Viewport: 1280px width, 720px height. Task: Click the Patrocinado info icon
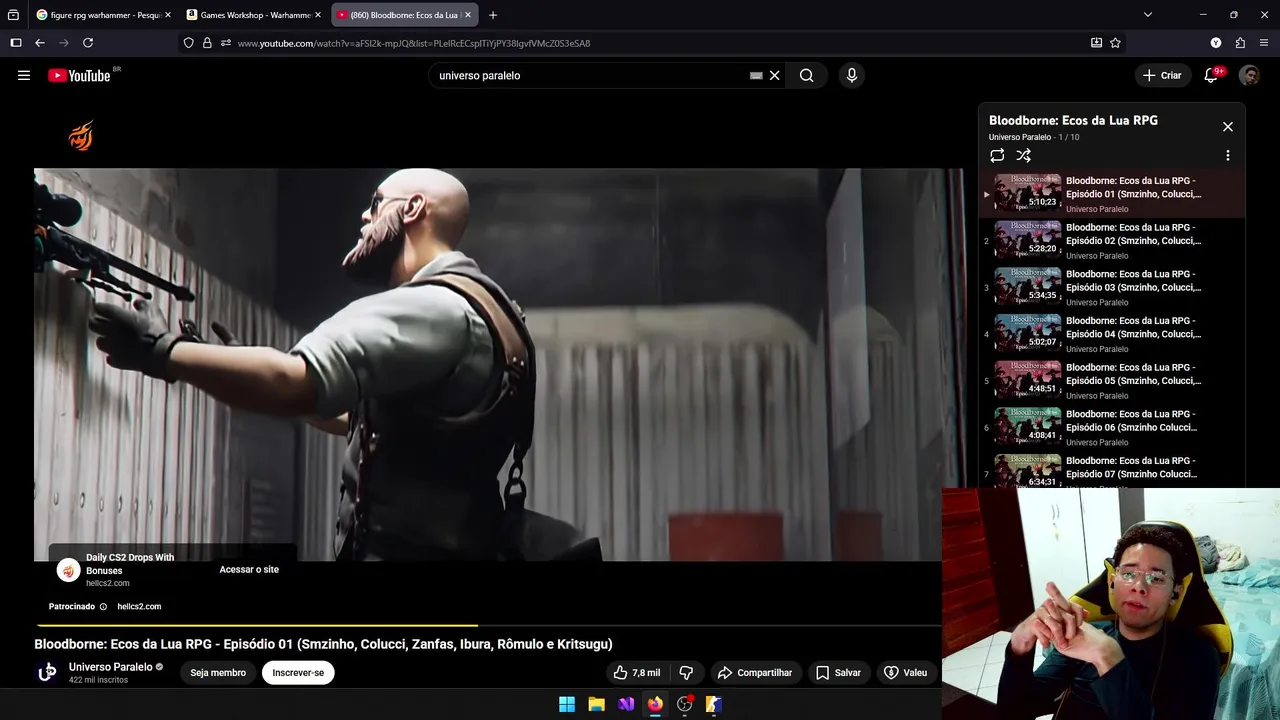tap(103, 606)
